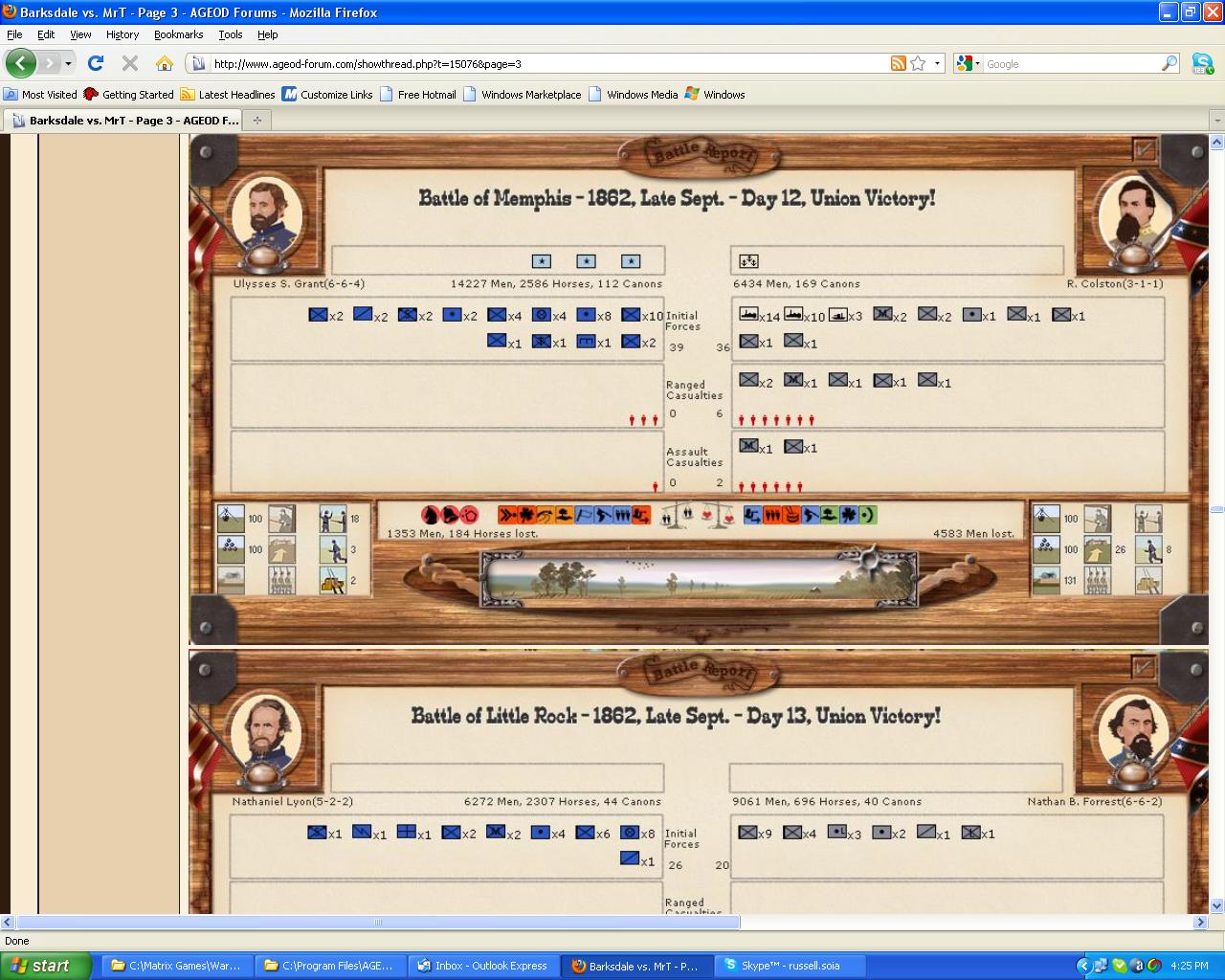The image size is (1225, 980).
Task: Click the RSS feed icon in address bar
Action: tap(898, 63)
